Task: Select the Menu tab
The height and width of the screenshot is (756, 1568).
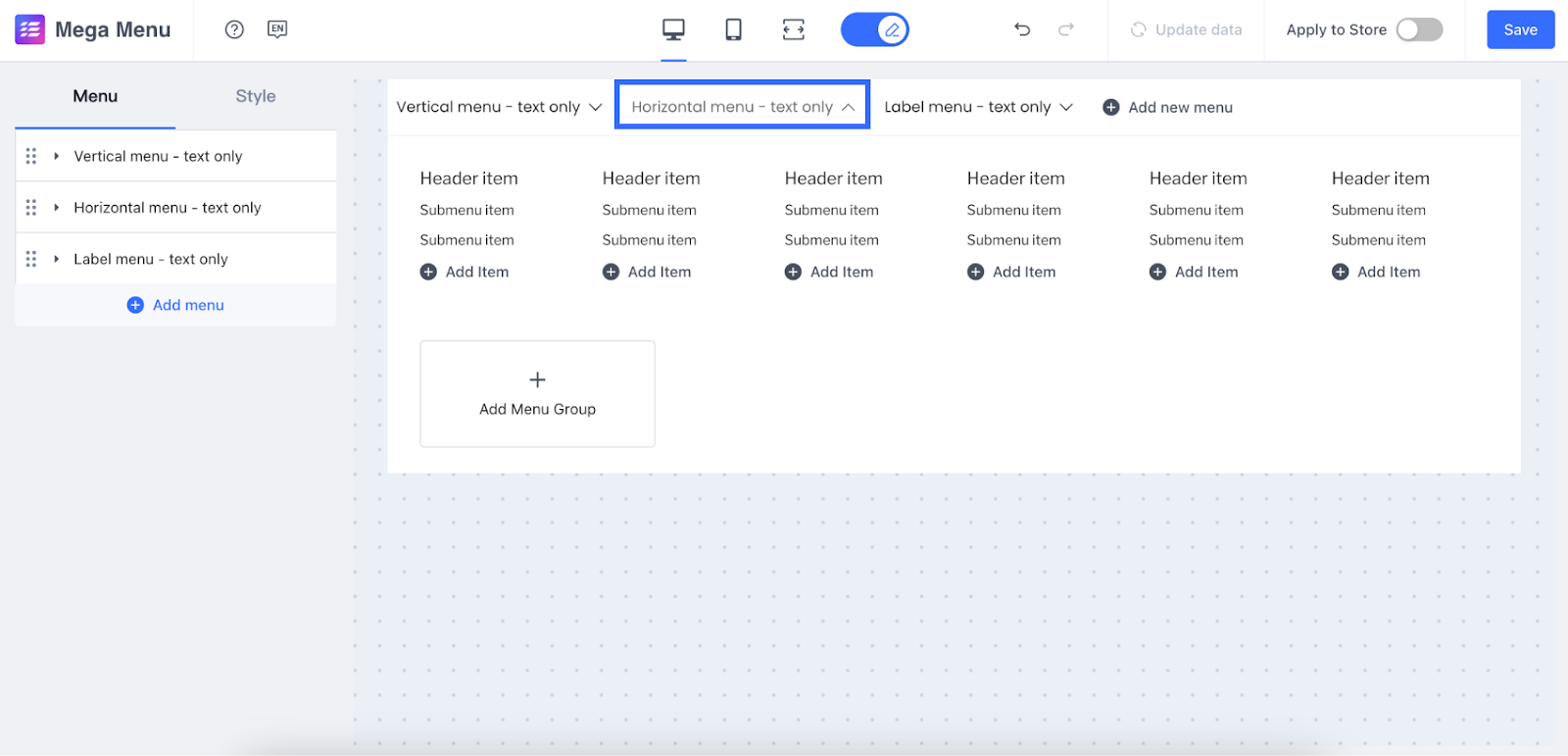Action: [95, 96]
